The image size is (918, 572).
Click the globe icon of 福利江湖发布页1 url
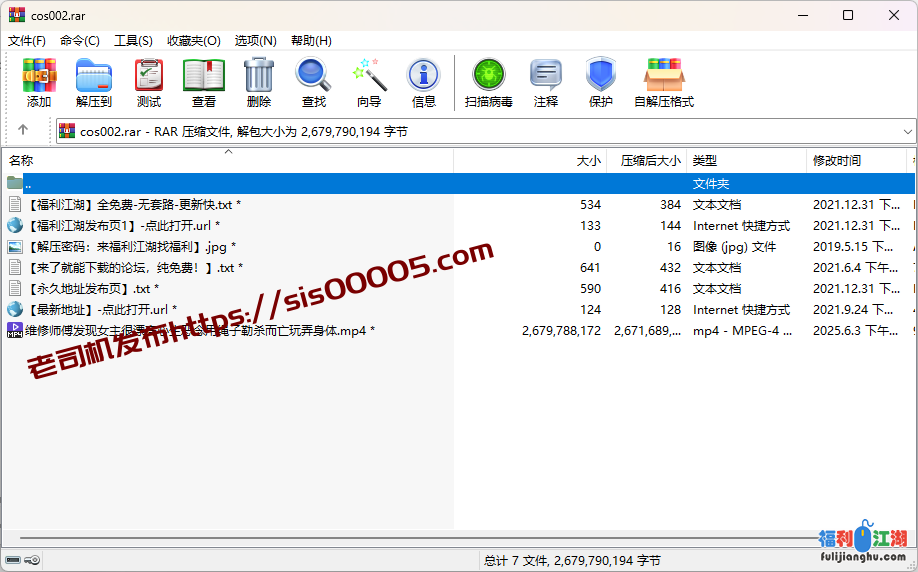[15, 225]
